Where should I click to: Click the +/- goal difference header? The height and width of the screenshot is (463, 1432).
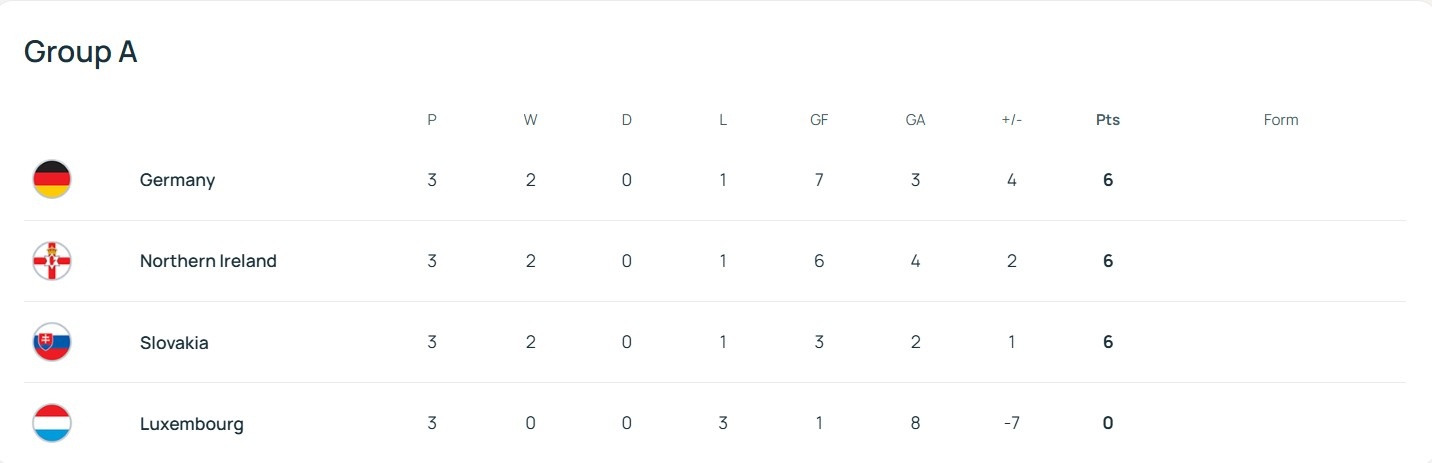pos(1011,120)
